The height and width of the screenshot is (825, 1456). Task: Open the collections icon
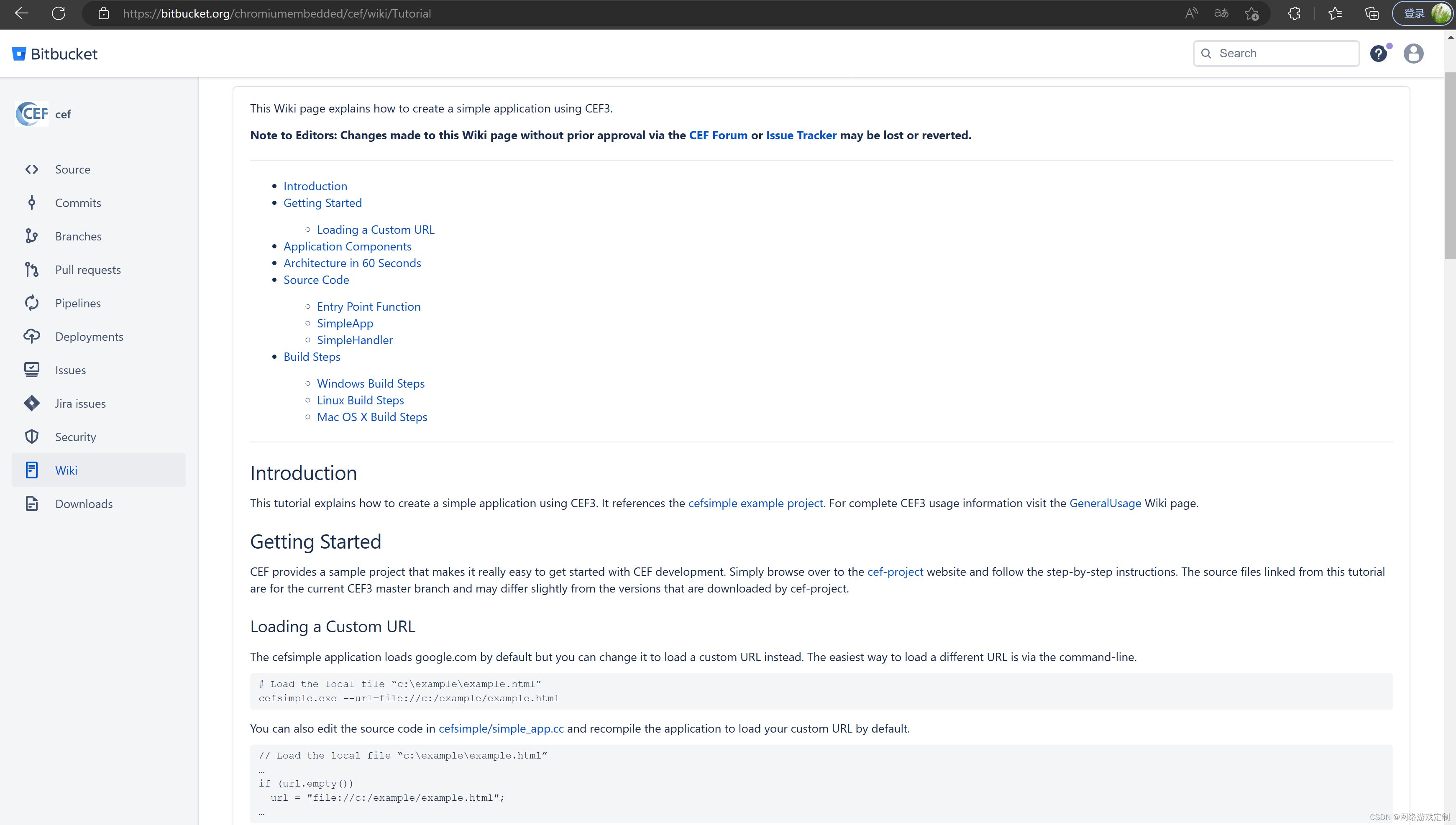(1372, 13)
